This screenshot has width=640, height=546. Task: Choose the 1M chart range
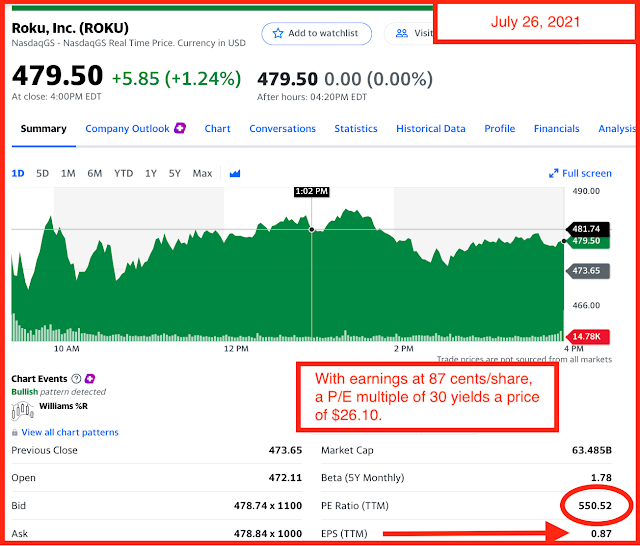[x=68, y=173]
